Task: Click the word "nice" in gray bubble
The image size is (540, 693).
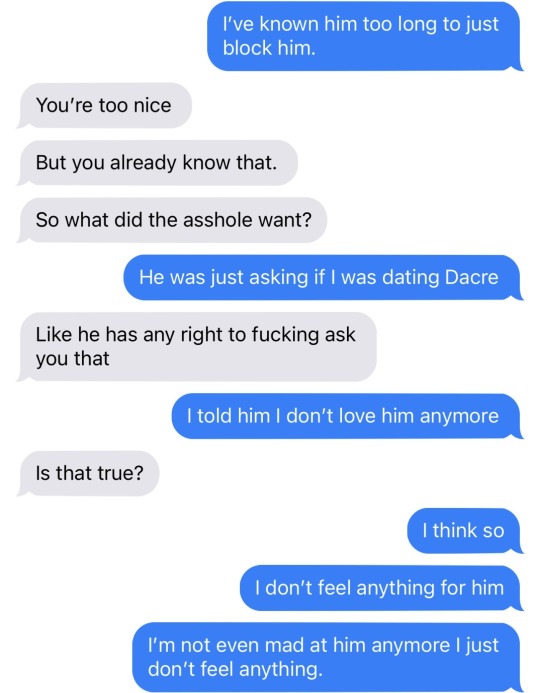Action: coord(152,106)
